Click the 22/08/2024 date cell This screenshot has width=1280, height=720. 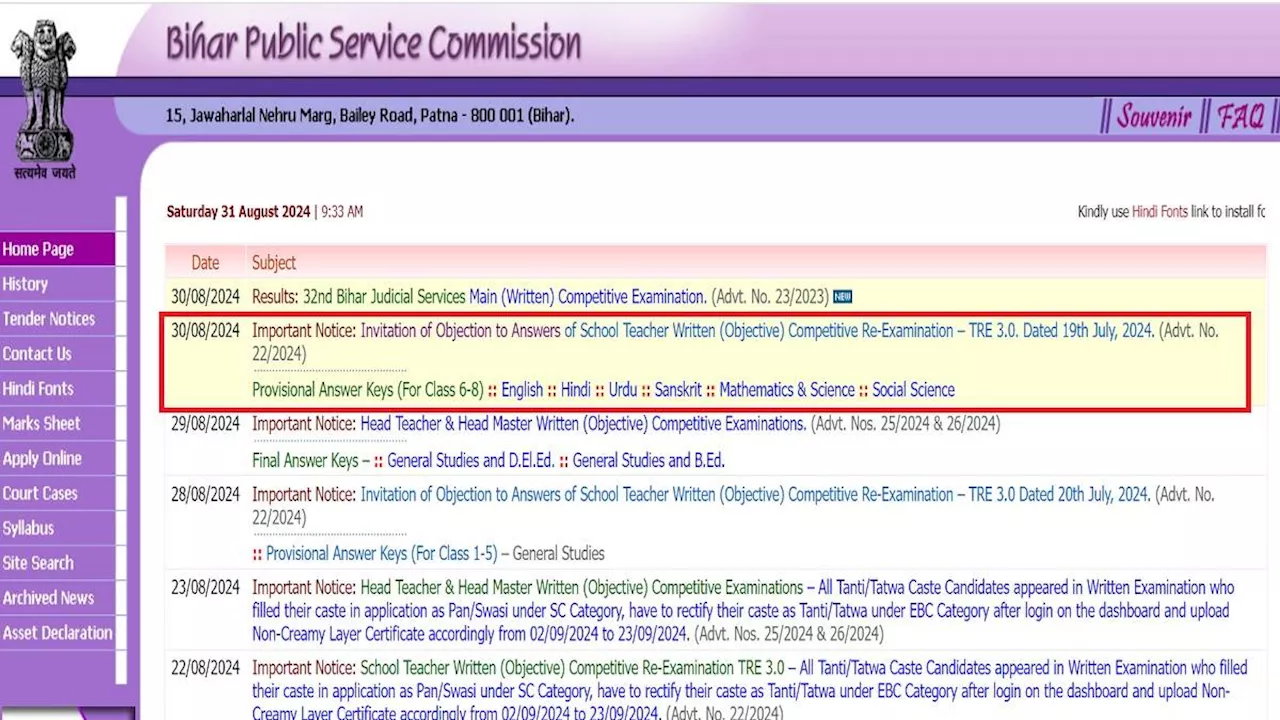point(205,669)
